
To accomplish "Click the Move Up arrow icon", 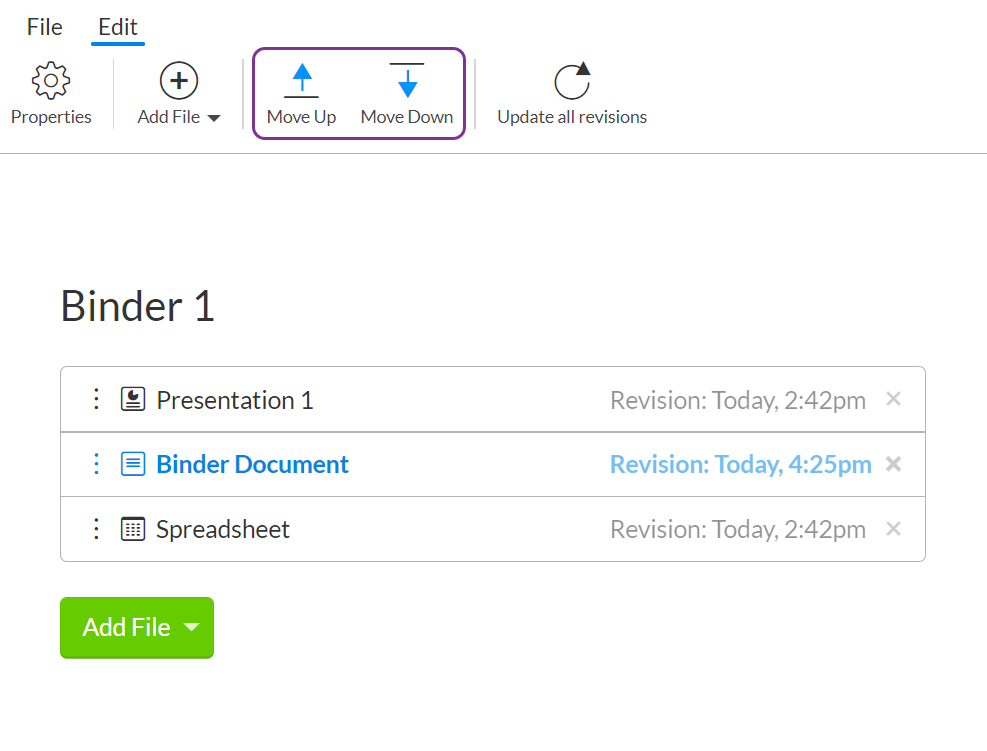I will click(302, 80).
